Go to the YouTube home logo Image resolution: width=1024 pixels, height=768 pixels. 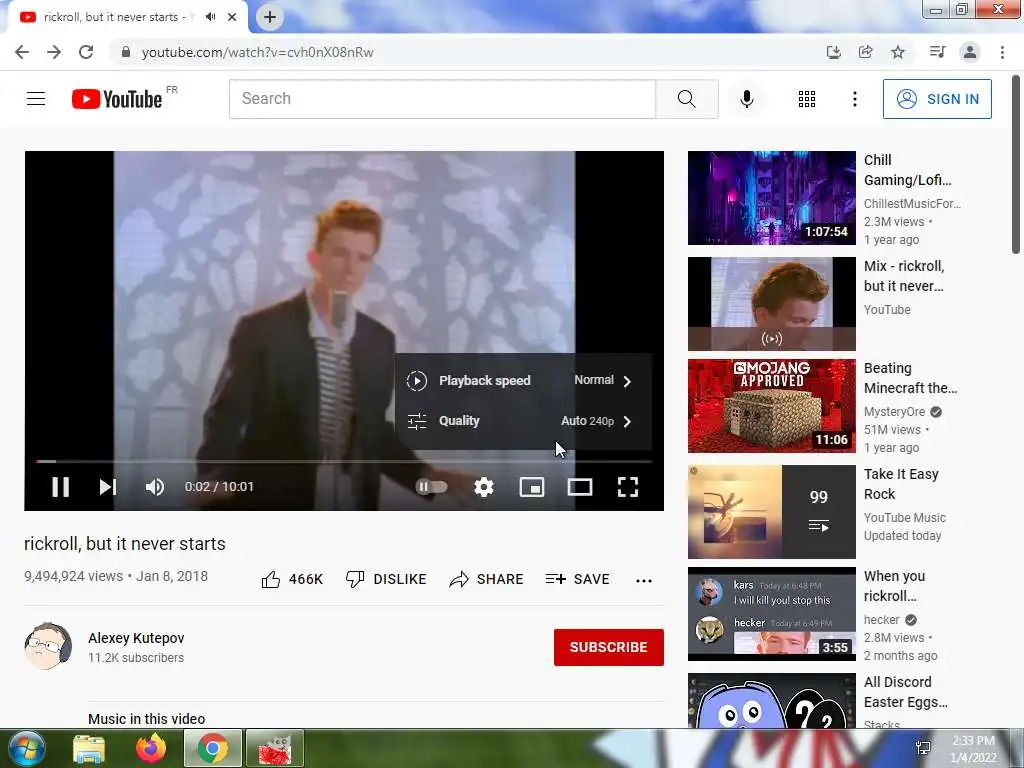click(x=118, y=99)
